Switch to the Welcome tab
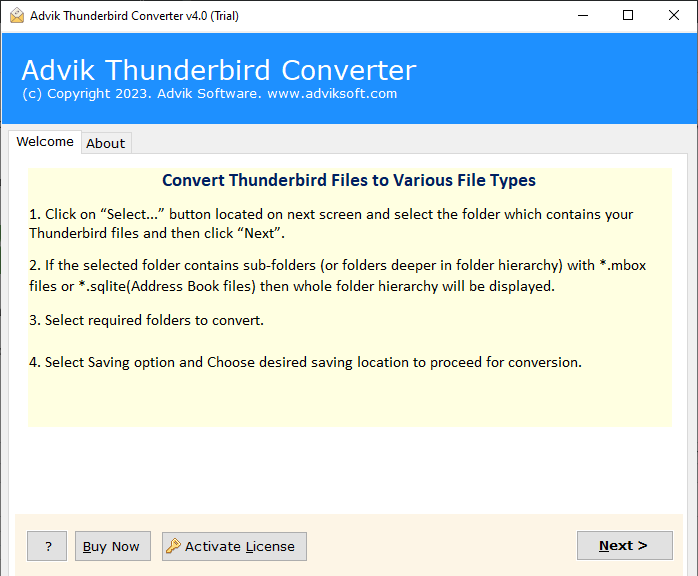Viewport: 698px width, 576px height. click(x=45, y=142)
